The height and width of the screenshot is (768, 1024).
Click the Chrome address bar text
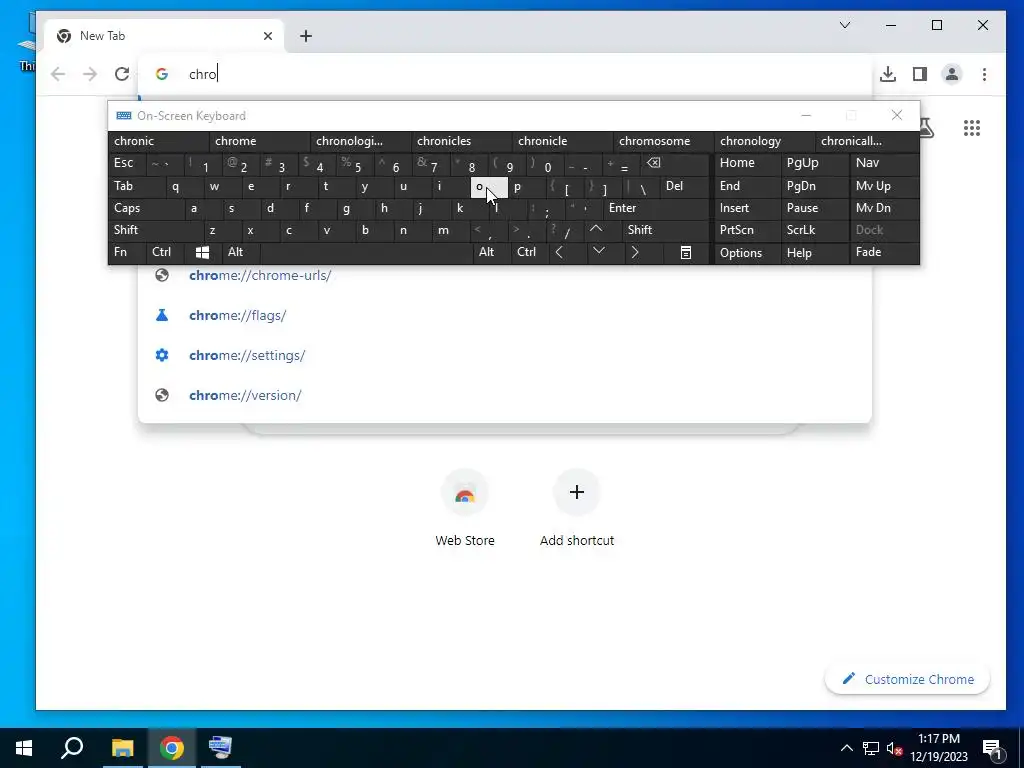[x=202, y=74]
